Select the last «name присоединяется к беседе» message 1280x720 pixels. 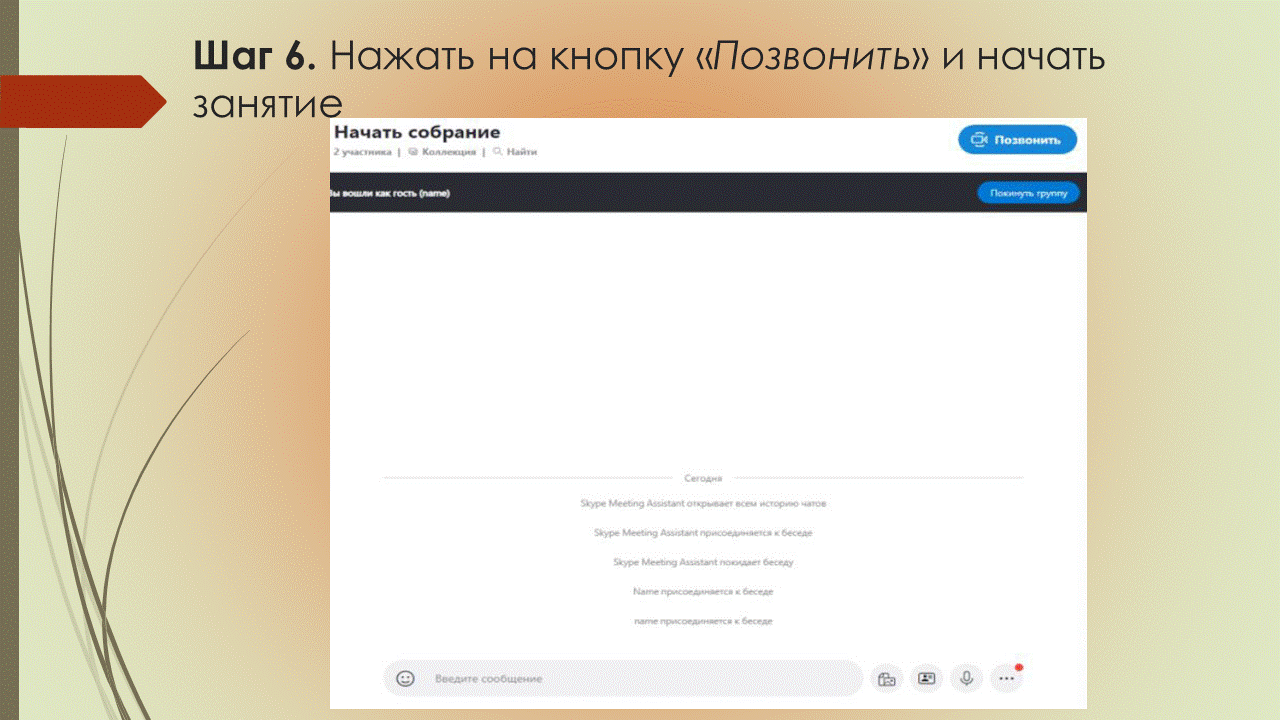pyautogui.click(x=703, y=621)
